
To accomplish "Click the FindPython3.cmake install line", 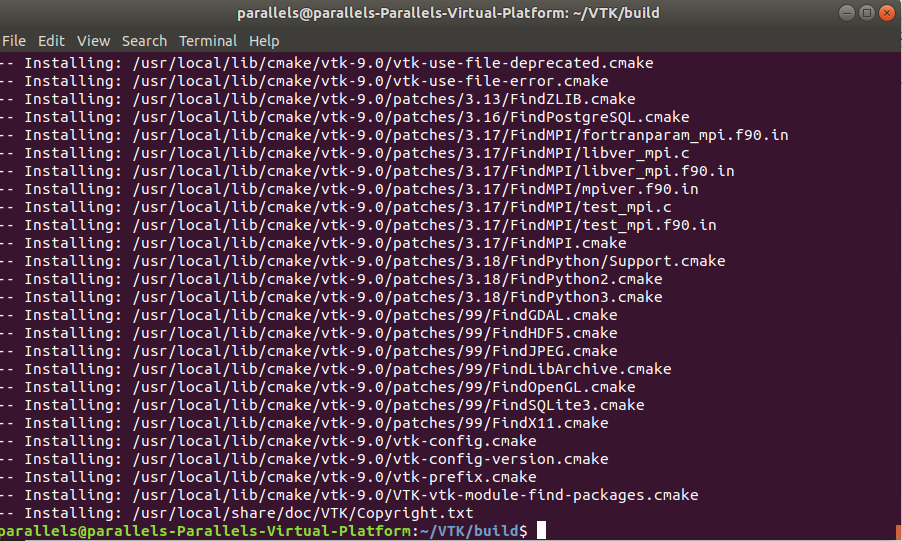I will [x=331, y=297].
